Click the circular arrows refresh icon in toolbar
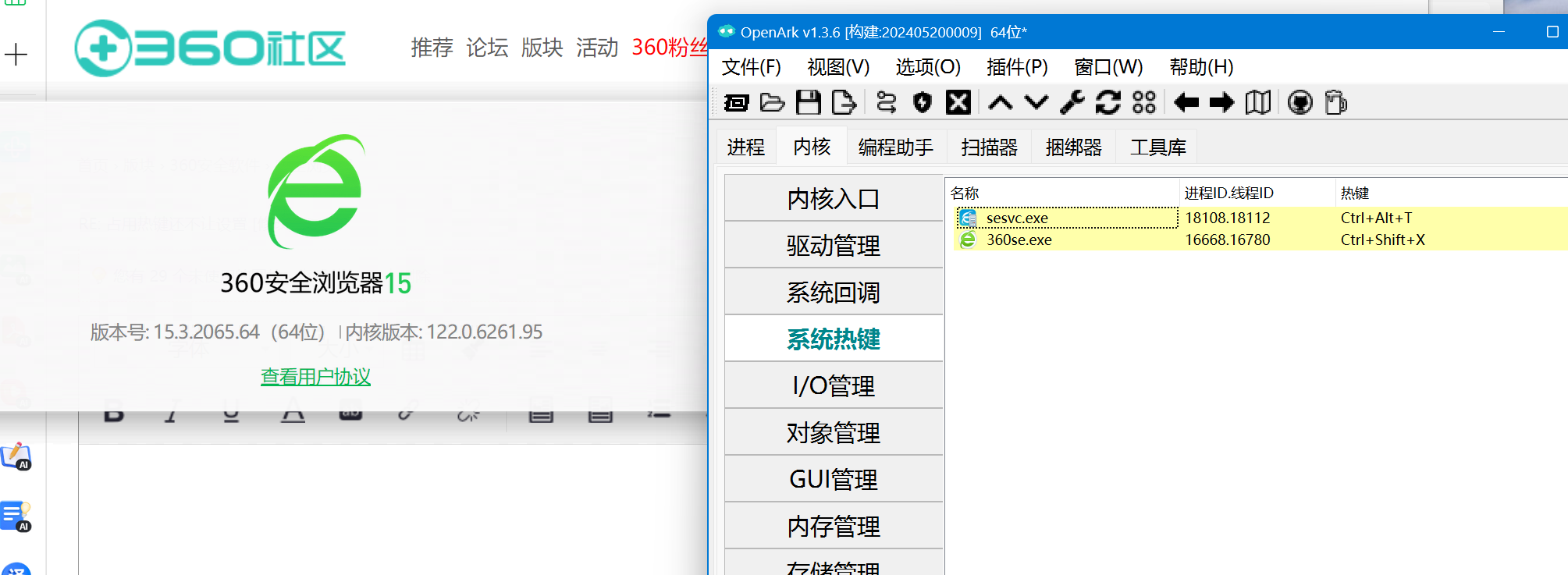This screenshot has width=1568, height=575. (1108, 102)
